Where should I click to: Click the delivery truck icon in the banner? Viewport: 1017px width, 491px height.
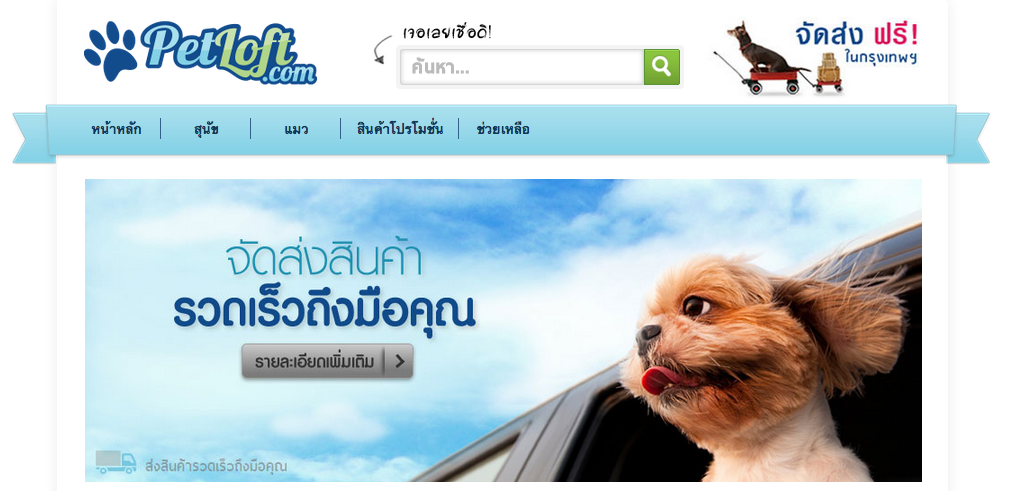coord(116,462)
